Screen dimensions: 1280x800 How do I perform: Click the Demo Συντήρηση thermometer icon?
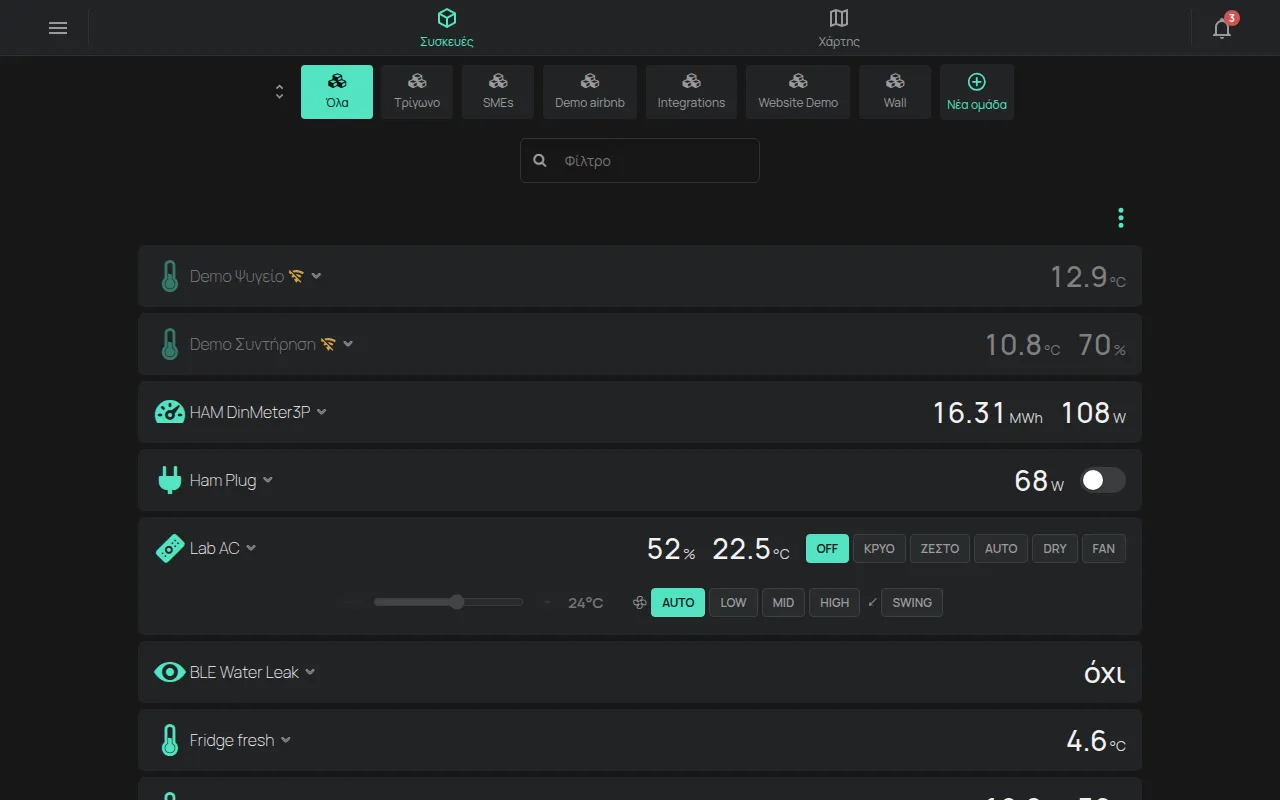click(x=170, y=344)
